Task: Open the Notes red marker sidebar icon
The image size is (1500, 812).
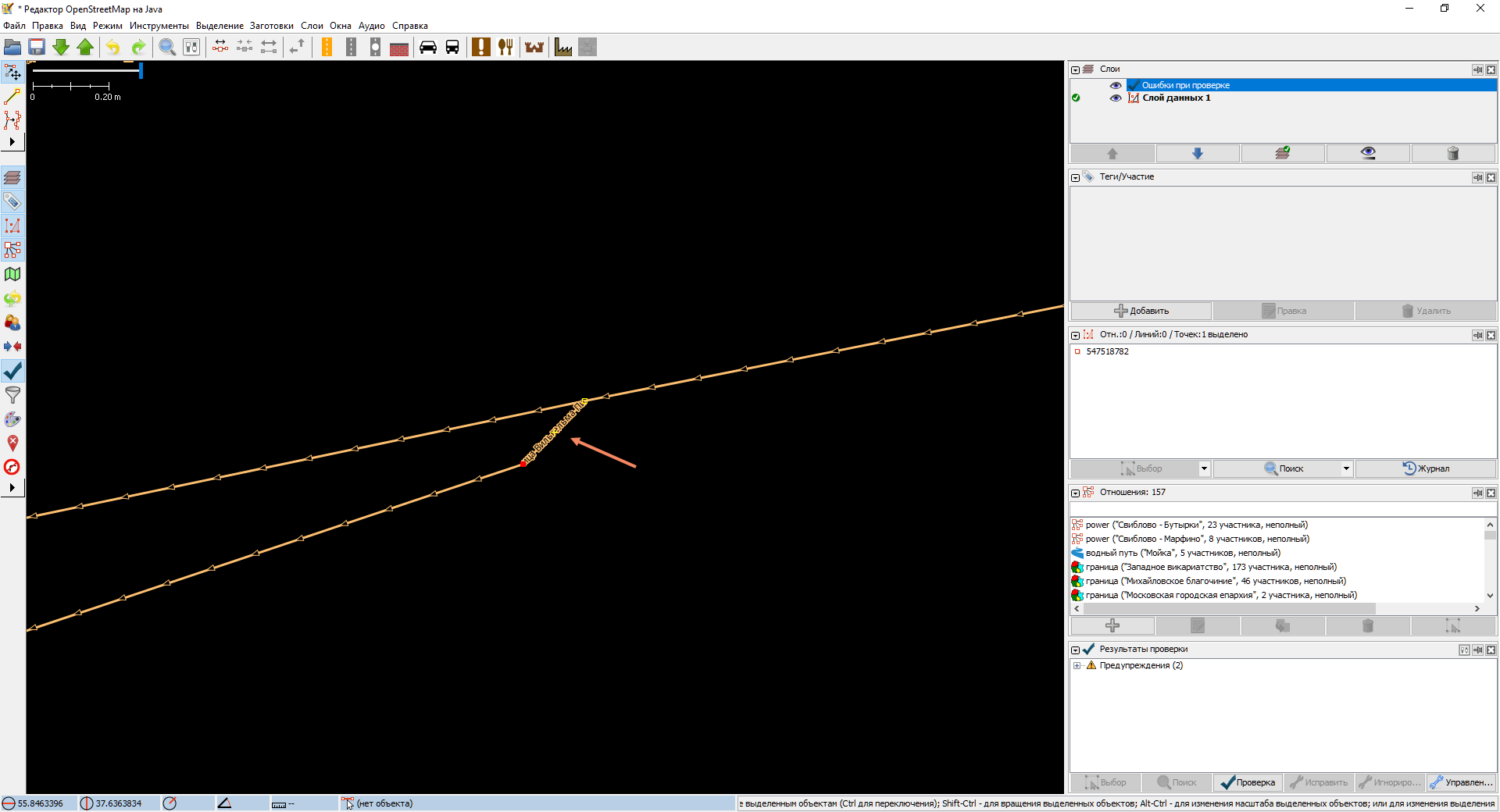Action: tap(12, 443)
